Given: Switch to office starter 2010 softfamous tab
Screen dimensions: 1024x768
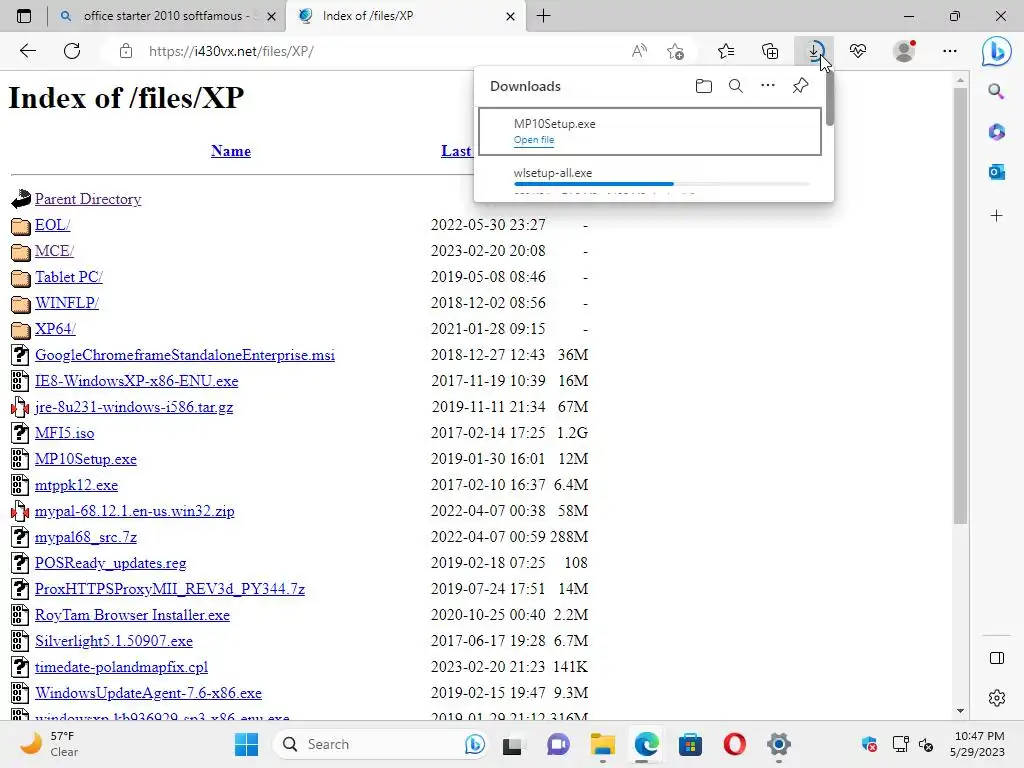Looking at the screenshot, I should point(167,16).
